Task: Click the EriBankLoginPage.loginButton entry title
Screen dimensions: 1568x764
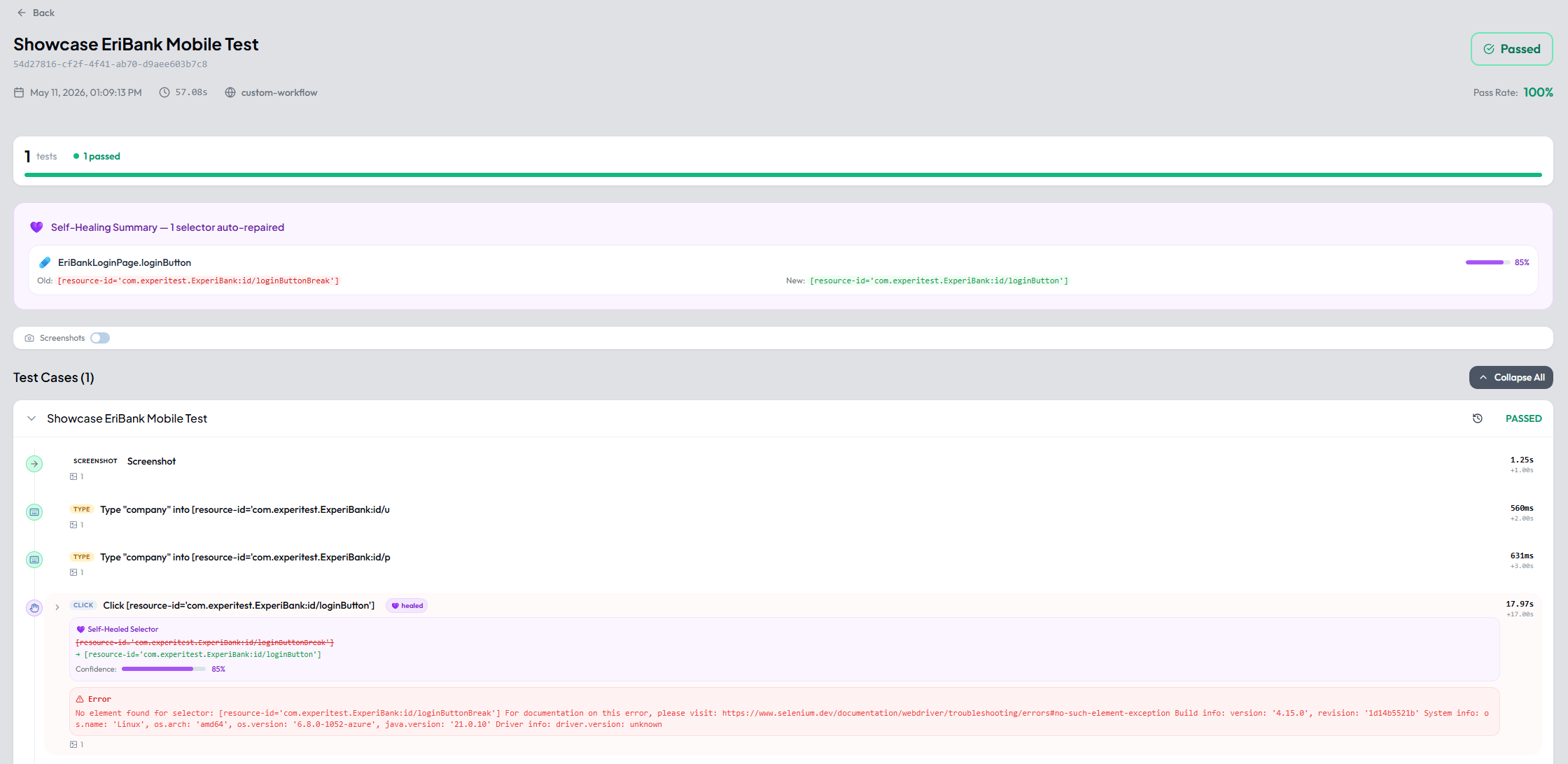Action: (x=125, y=262)
